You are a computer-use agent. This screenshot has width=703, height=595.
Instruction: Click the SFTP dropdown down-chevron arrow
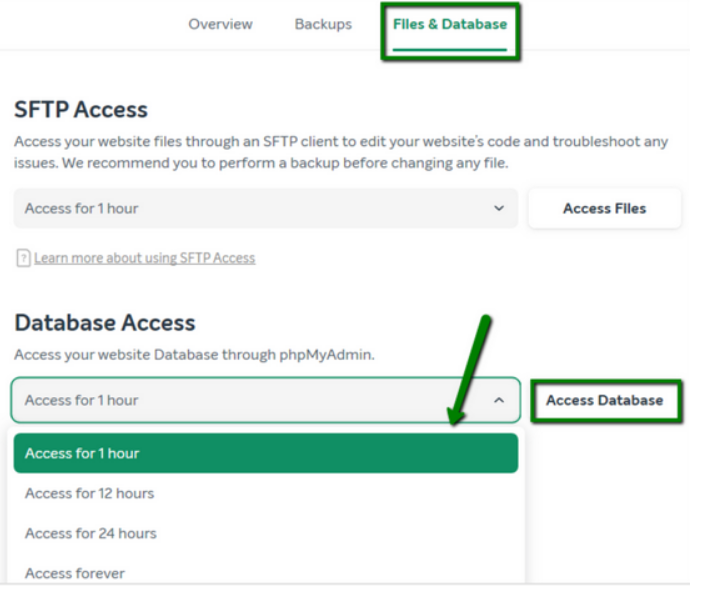click(499, 209)
